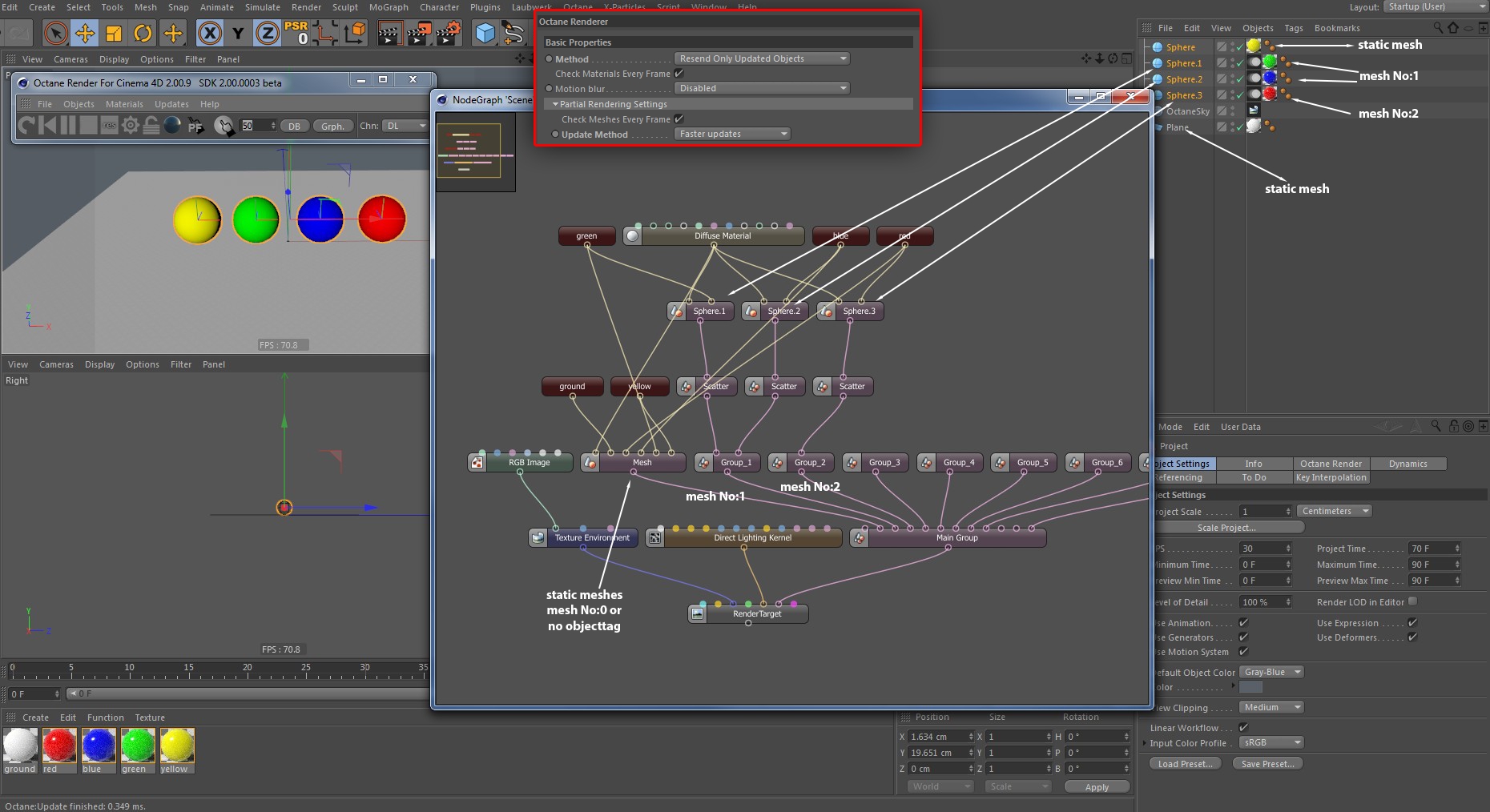Pause rendering in Octane window toolbar
Screen dimensions: 1490x812
68,125
